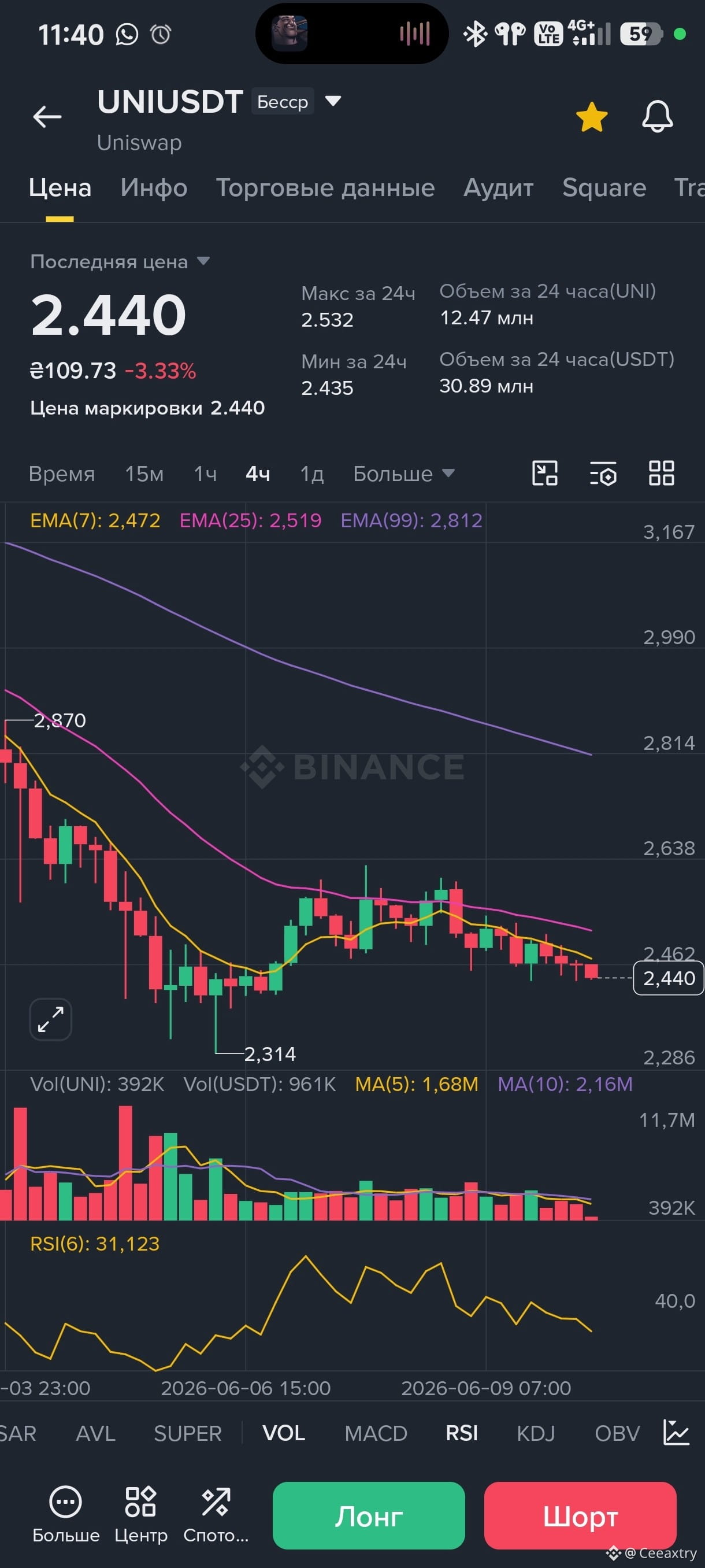Tap the green Лонг button

(369, 1515)
